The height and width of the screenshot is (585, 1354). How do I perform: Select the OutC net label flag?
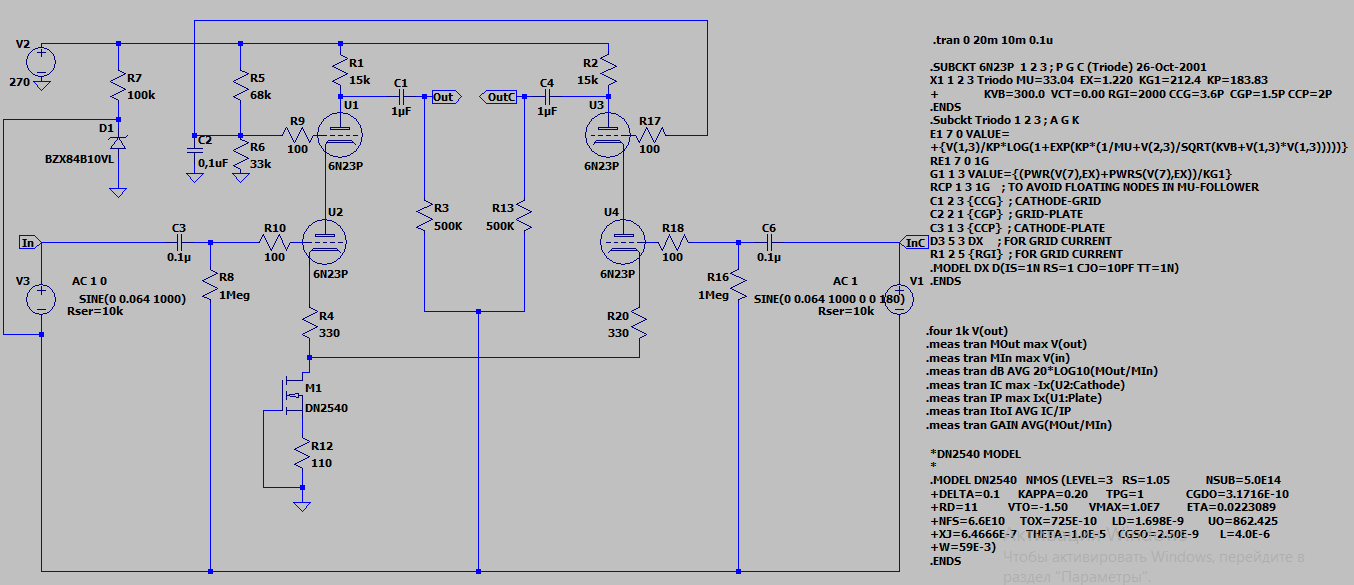click(x=500, y=97)
